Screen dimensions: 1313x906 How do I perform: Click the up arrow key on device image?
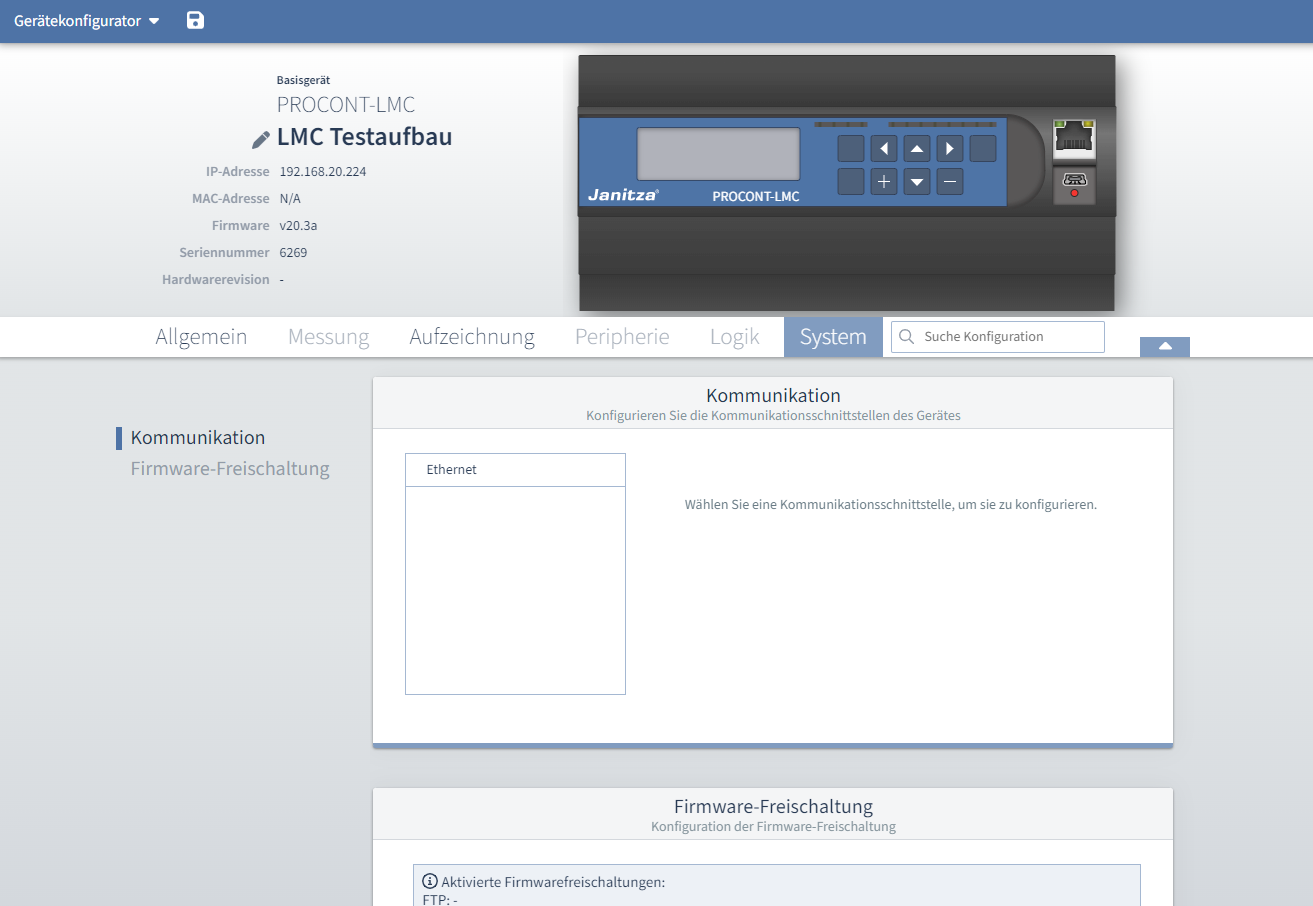[x=917, y=149]
